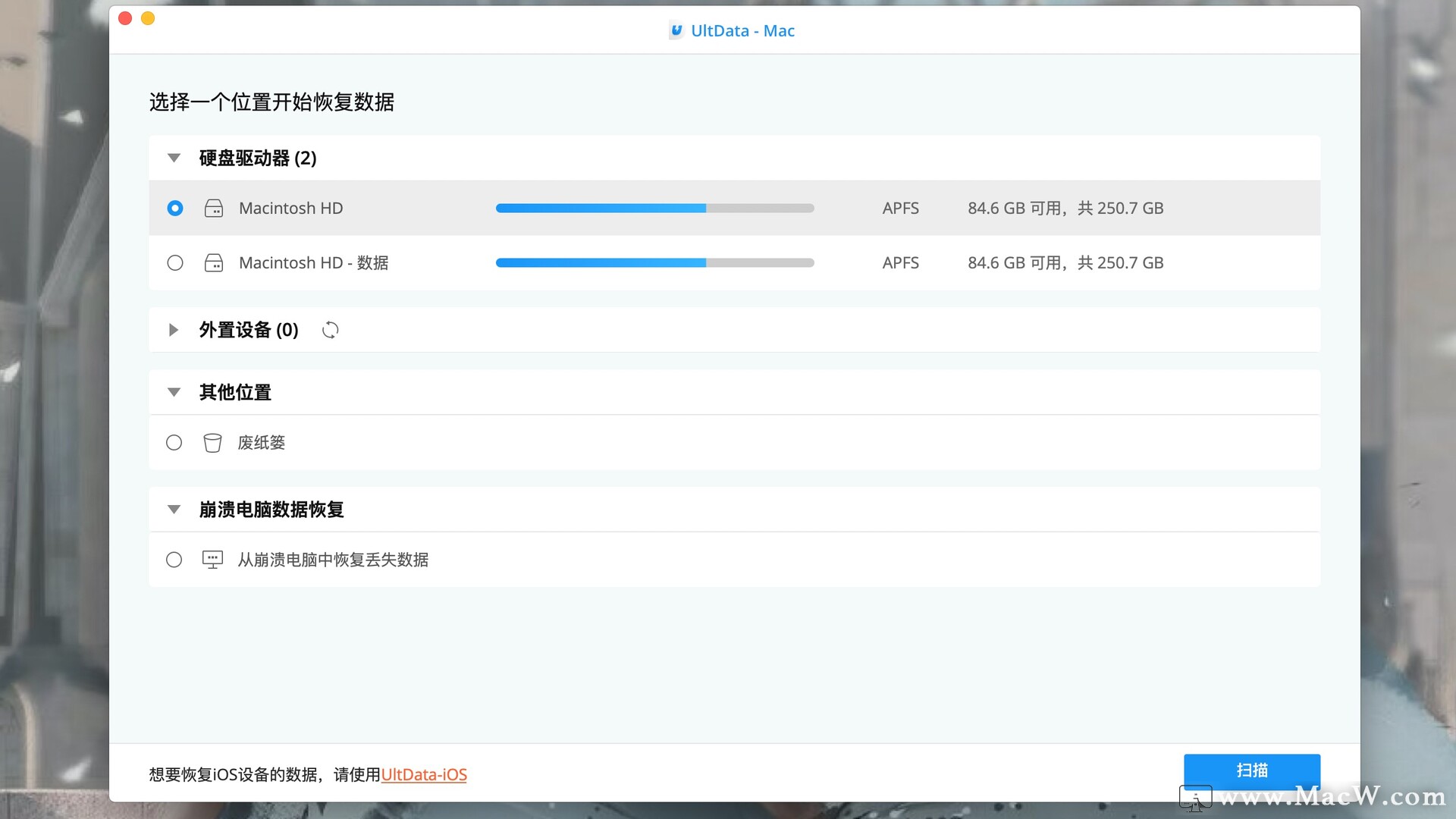Image resolution: width=1456 pixels, height=819 pixels.
Task: Click the Macintosh HD - 数据 drive icon
Action: coord(214,263)
